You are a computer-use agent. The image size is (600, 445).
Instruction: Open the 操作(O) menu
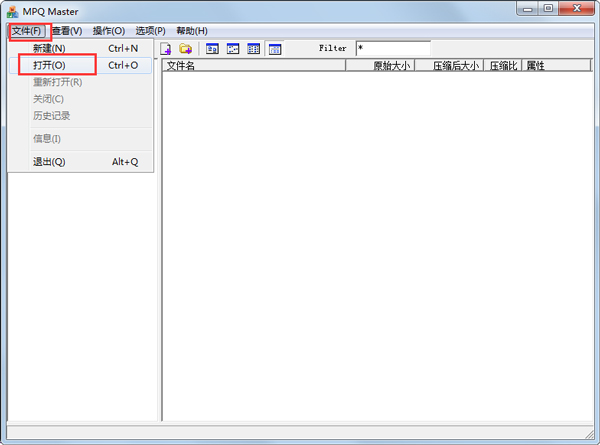click(109, 31)
